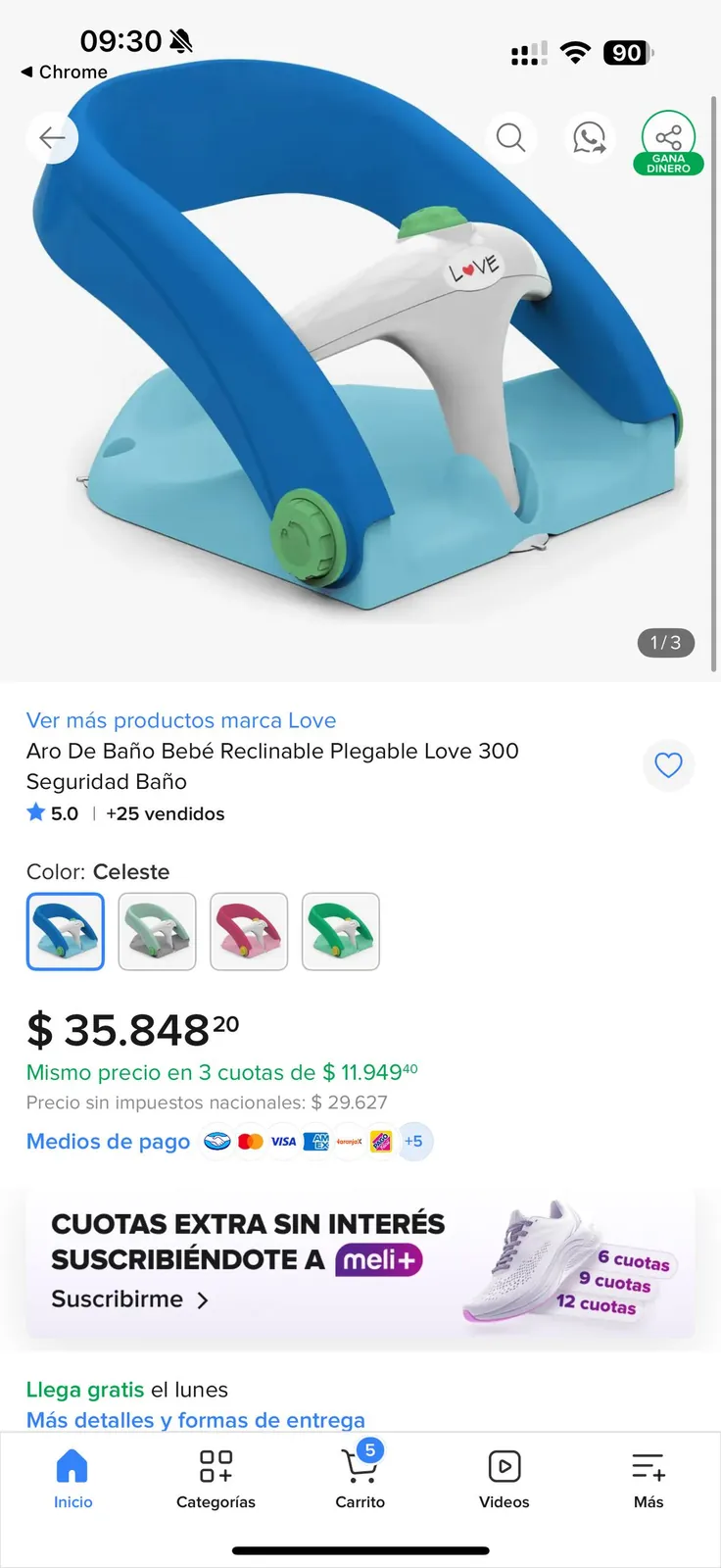Screen dimensions: 721x1568
Task: Tap the WhatsApp share icon
Action: [589, 137]
